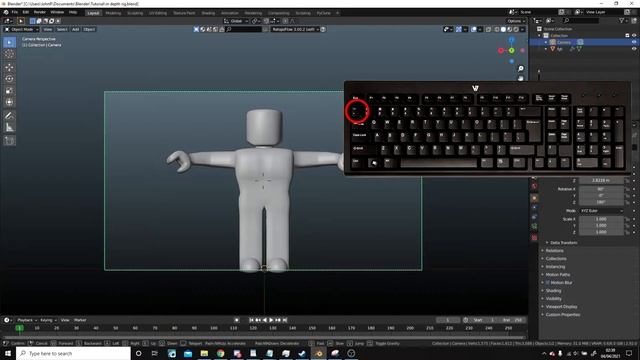Switch to solid viewport shading

coord(503,29)
